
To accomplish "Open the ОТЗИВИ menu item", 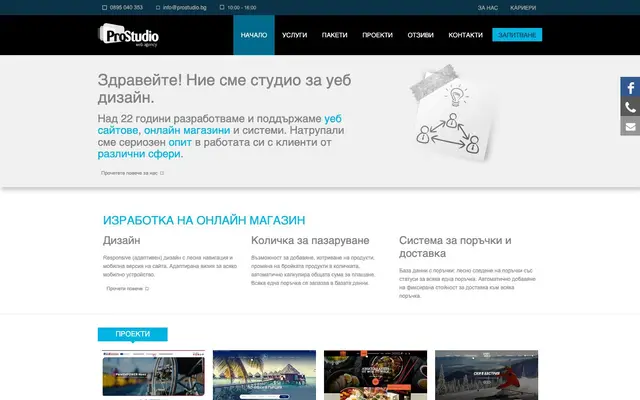I will (x=420, y=35).
